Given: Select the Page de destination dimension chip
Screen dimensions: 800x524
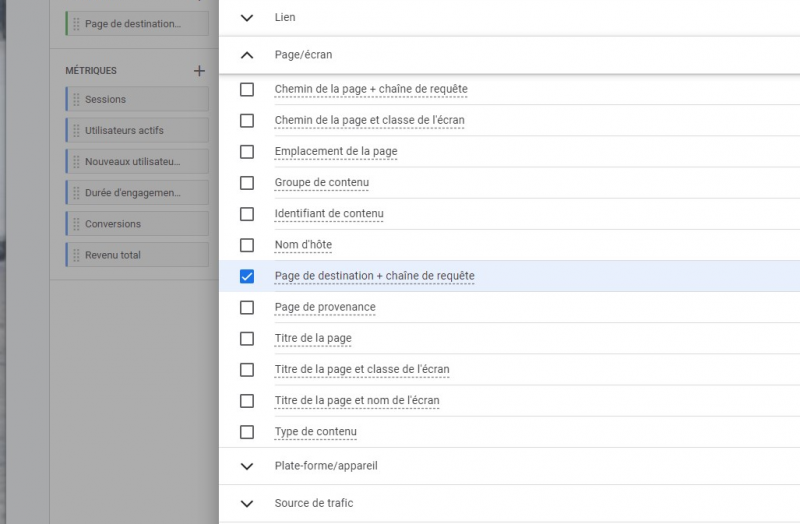Looking at the screenshot, I should click(x=137, y=24).
